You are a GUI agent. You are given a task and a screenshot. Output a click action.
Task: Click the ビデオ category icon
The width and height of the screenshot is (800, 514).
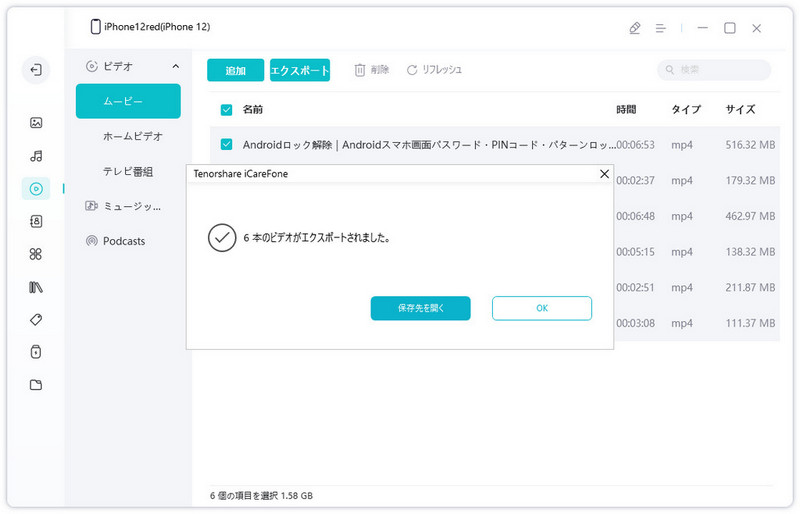tap(91, 66)
